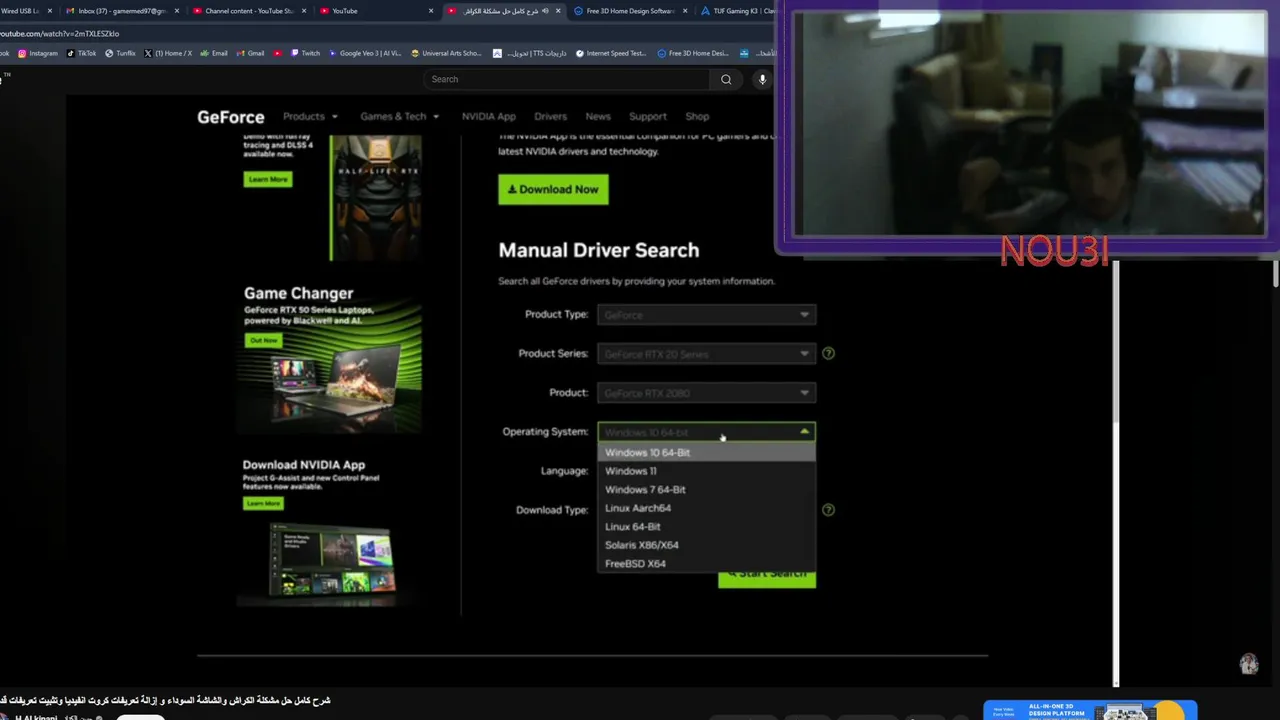This screenshot has height=720, width=1280.
Task: Close the YouTube tab
Action: click(x=431, y=11)
